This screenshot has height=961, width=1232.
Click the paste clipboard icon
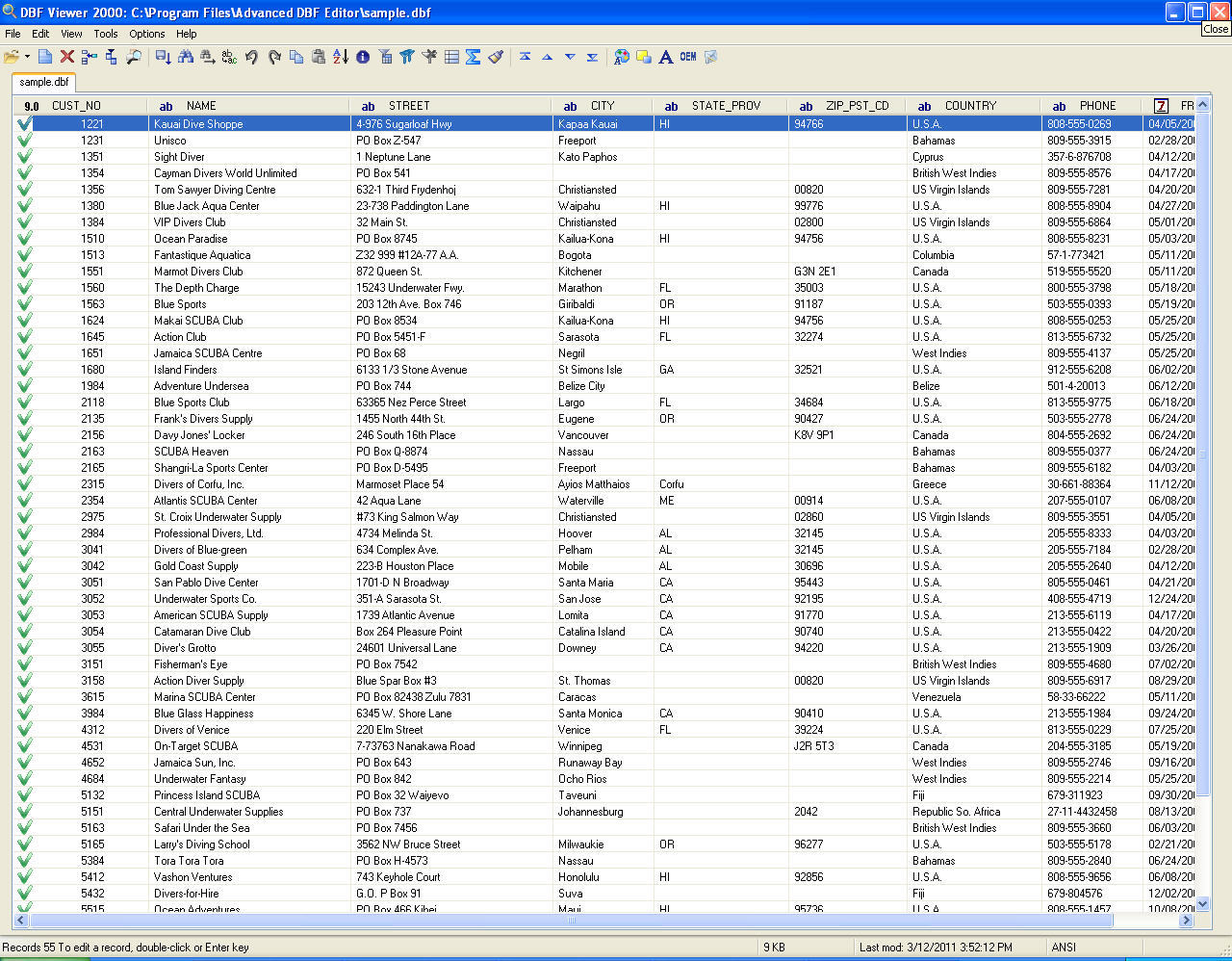point(319,57)
